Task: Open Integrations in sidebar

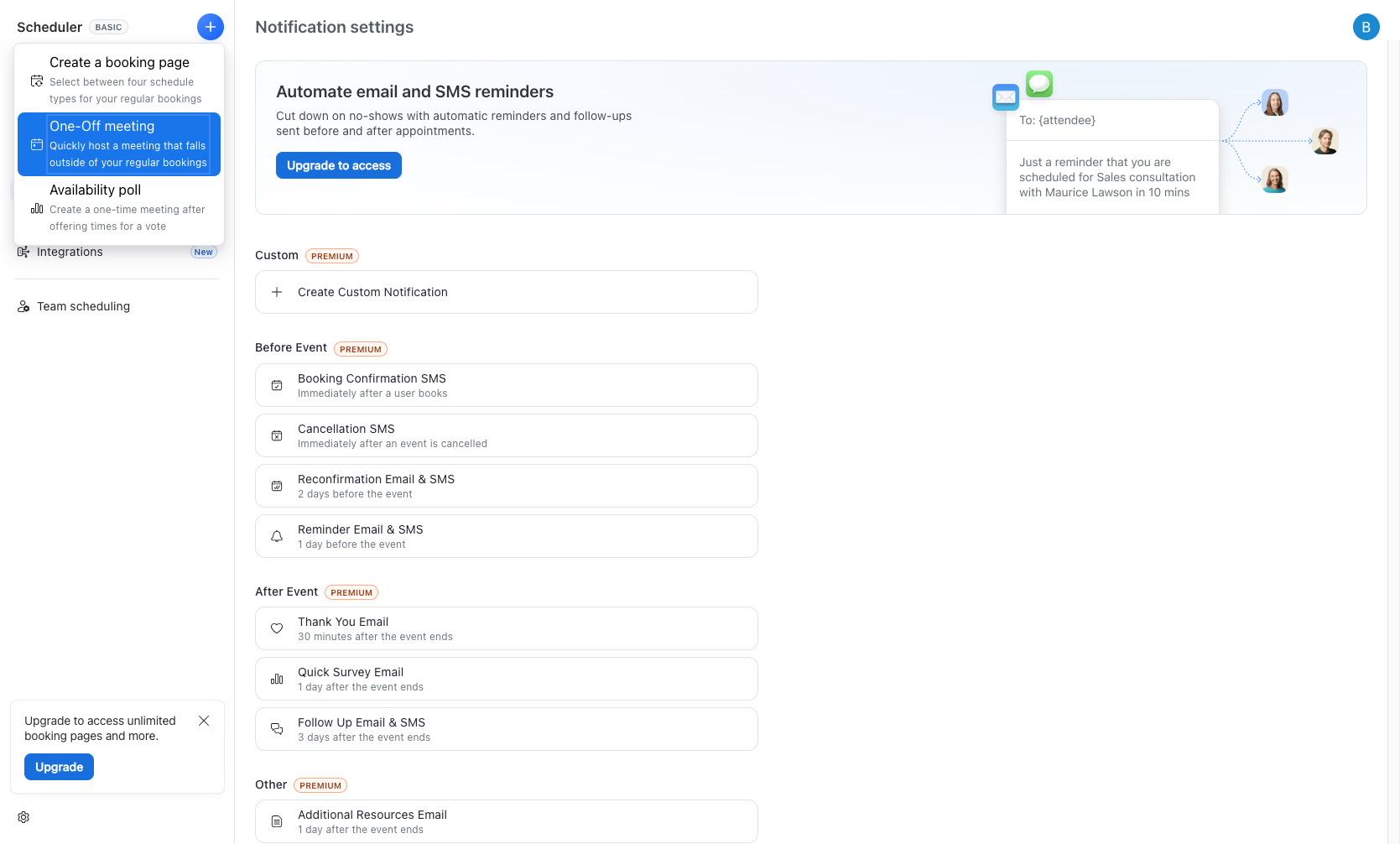Action: (117, 252)
